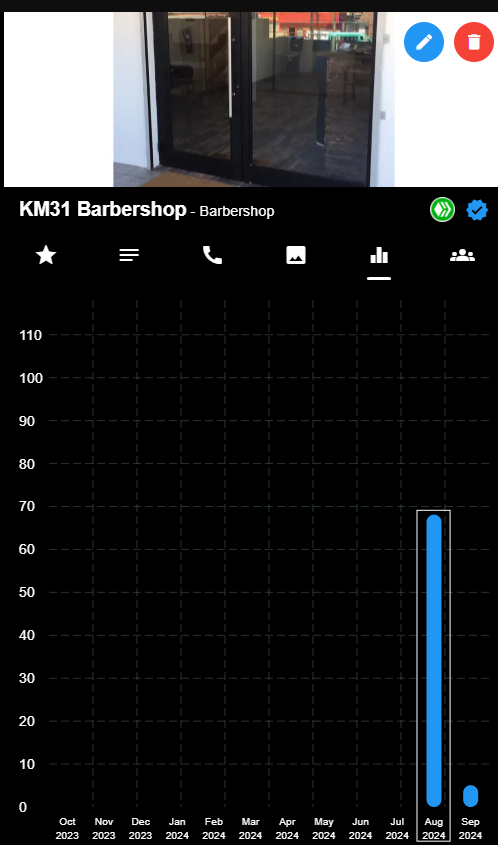Open the image gallery tab
The height and width of the screenshot is (845, 498).
[x=296, y=255]
